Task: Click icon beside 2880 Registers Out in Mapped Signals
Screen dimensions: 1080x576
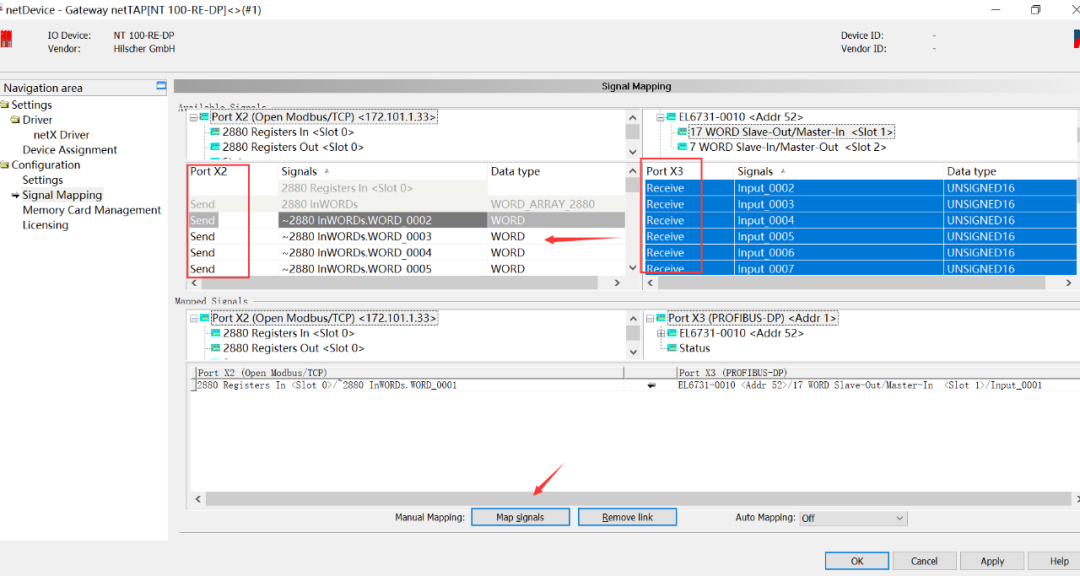Action: pos(216,348)
